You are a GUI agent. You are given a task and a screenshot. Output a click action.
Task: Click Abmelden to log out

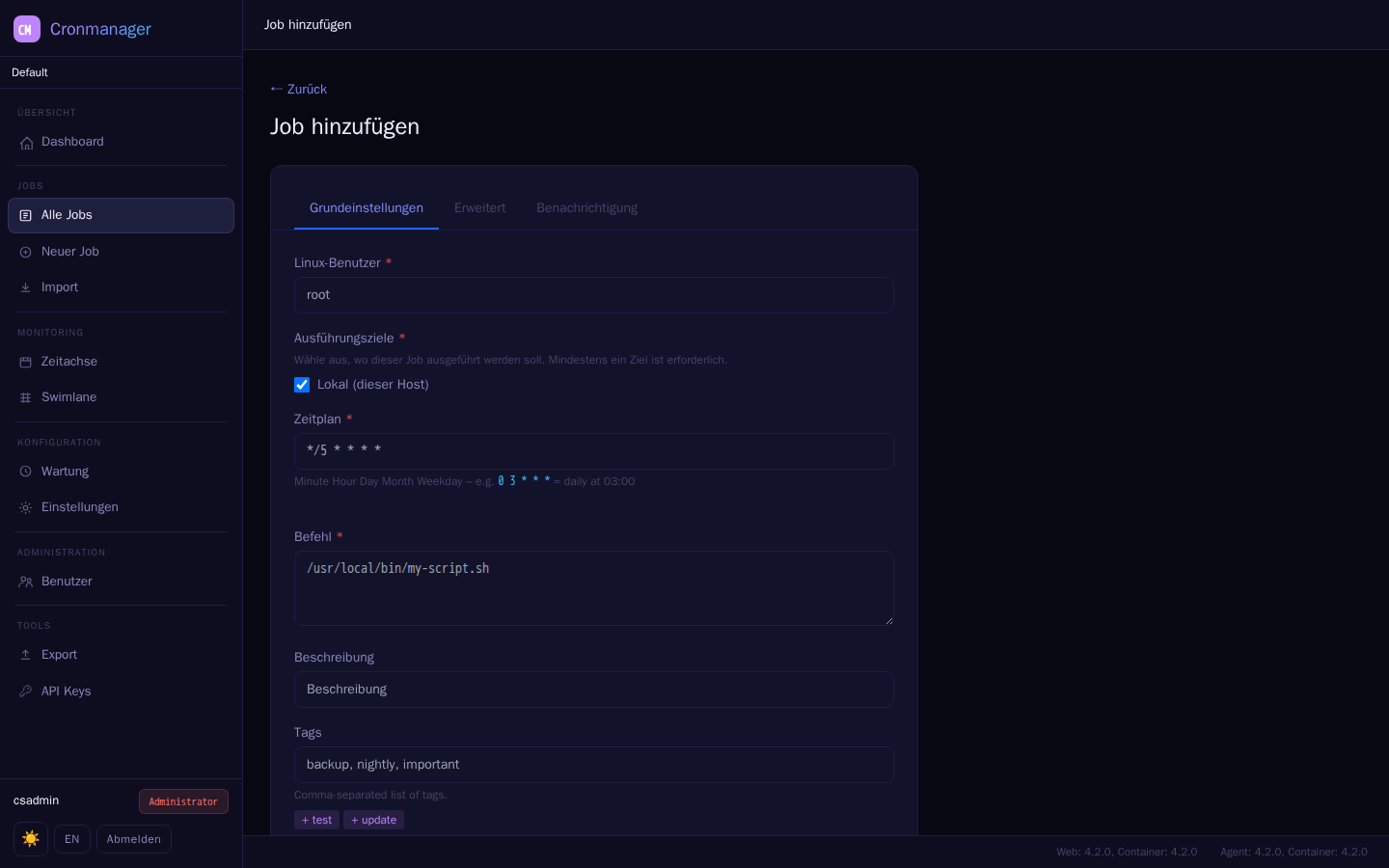[x=134, y=839]
